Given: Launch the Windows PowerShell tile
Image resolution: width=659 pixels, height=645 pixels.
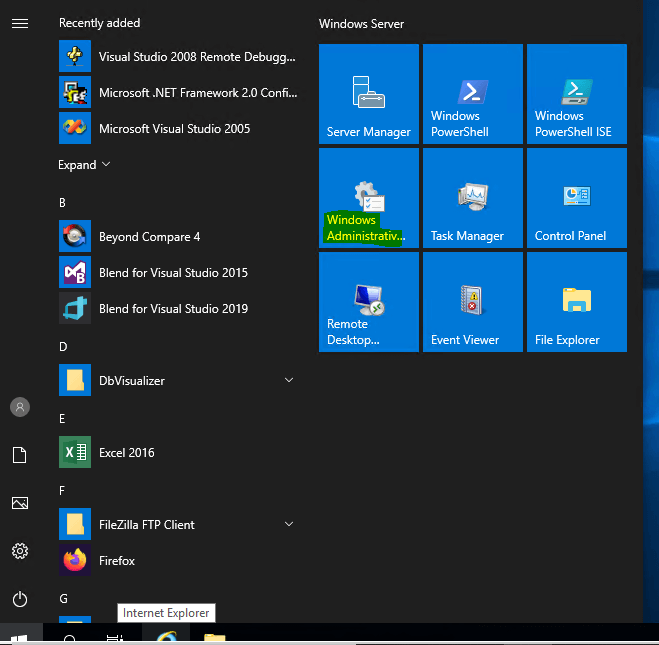Looking at the screenshot, I should (472, 94).
